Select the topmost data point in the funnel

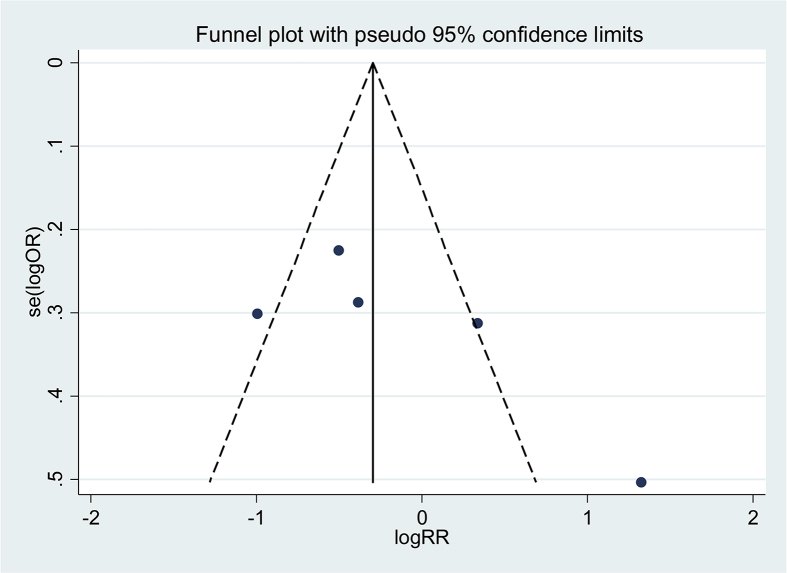(x=339, y=250)
